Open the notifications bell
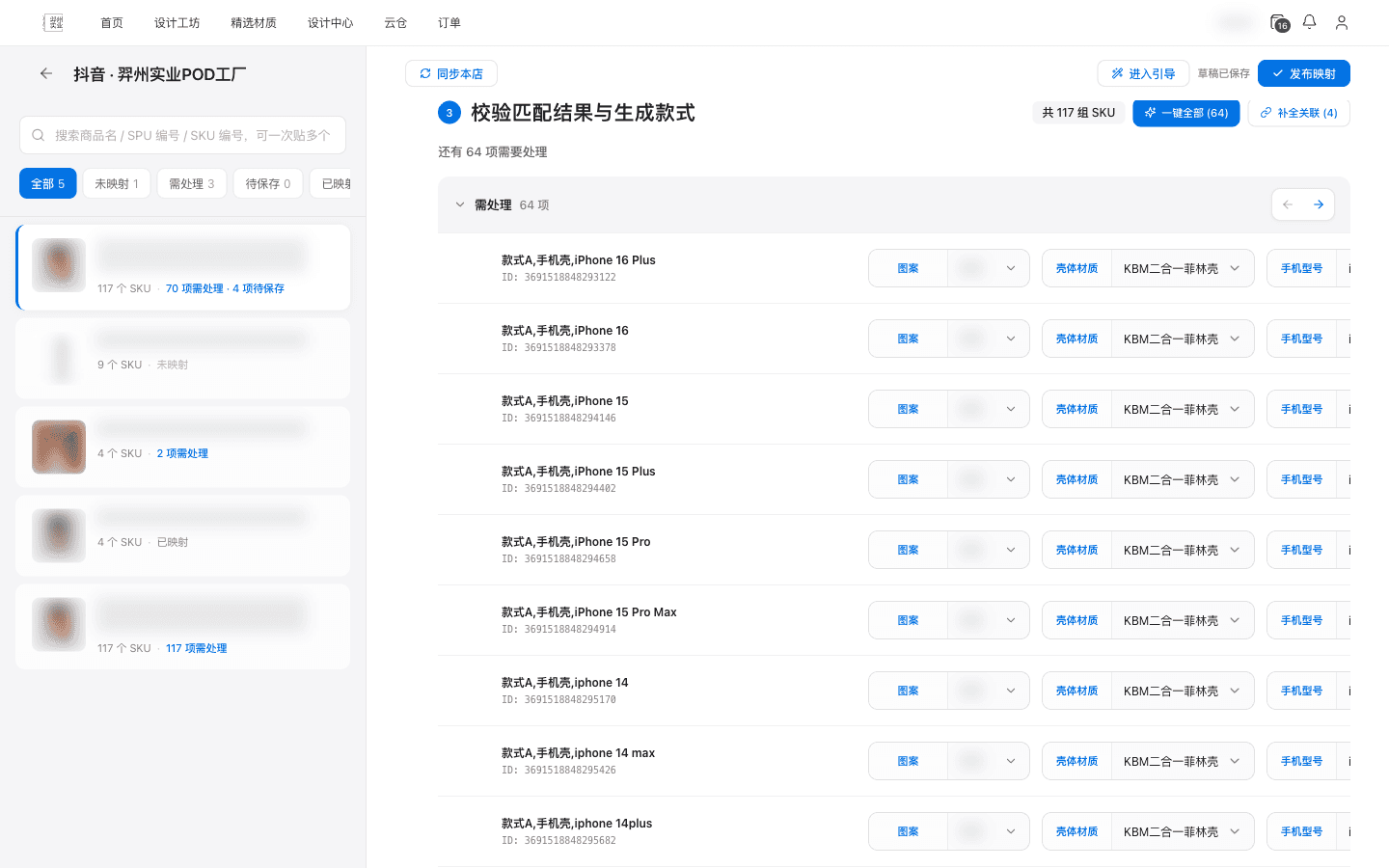This screenshot has width=1389, height=868. (x=1309, y=21)
